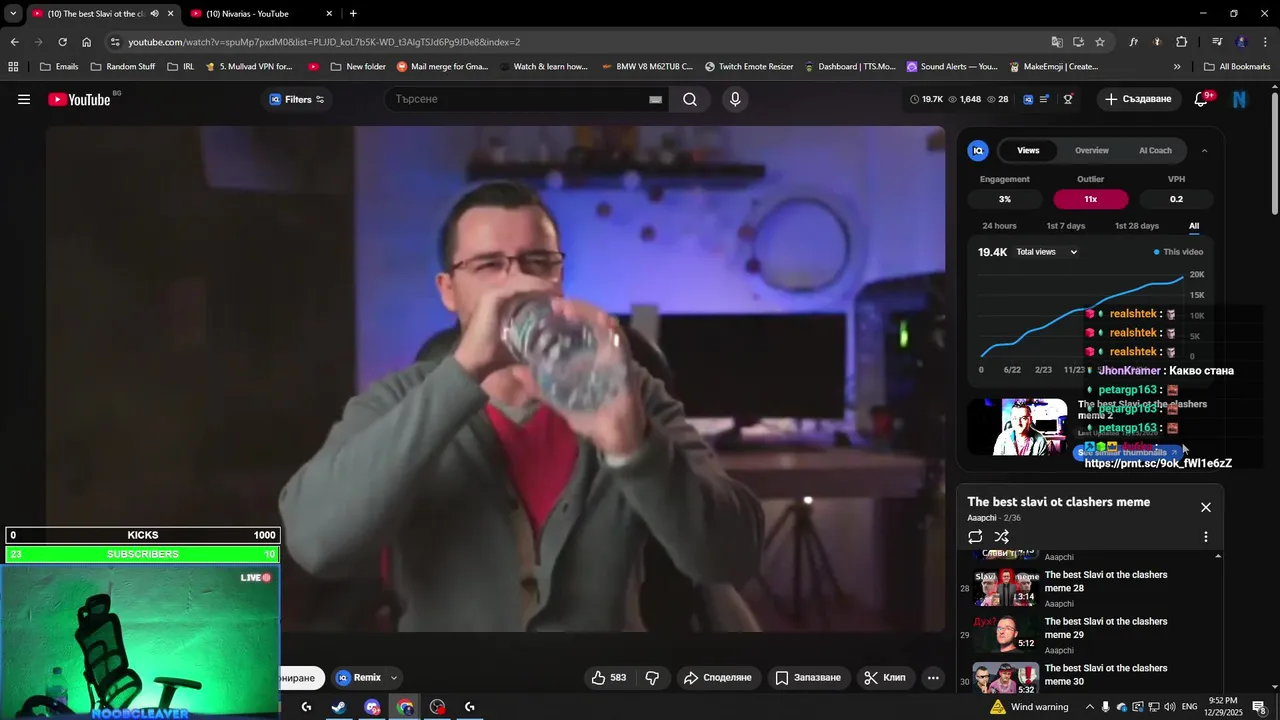Viewport: 1280px width, 720px height.
Task: Click the 3% Engagement value
Action: tap(1005, 199)
